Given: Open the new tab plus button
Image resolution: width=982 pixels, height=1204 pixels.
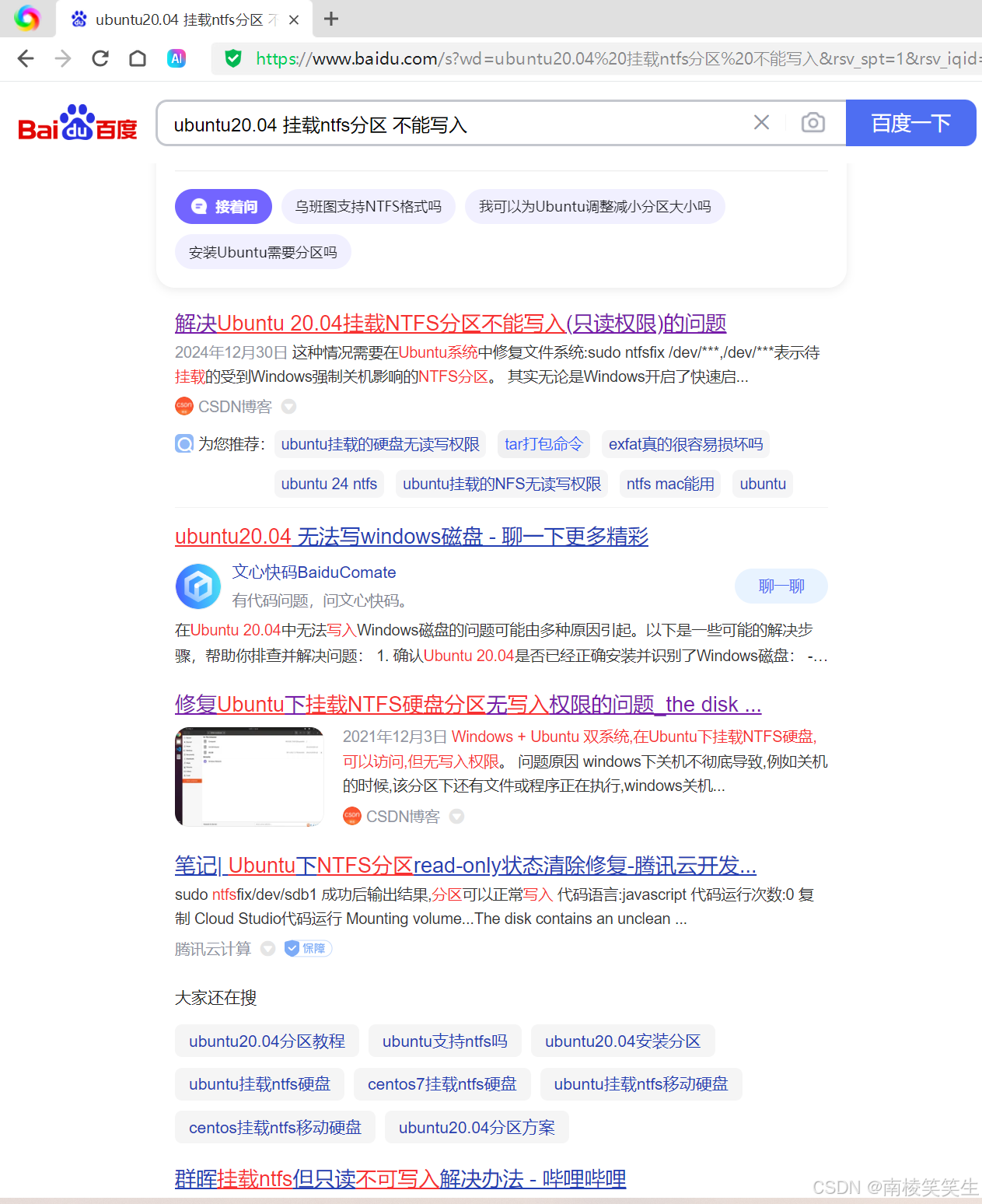Looking at the screenshot, I should 331,19.
